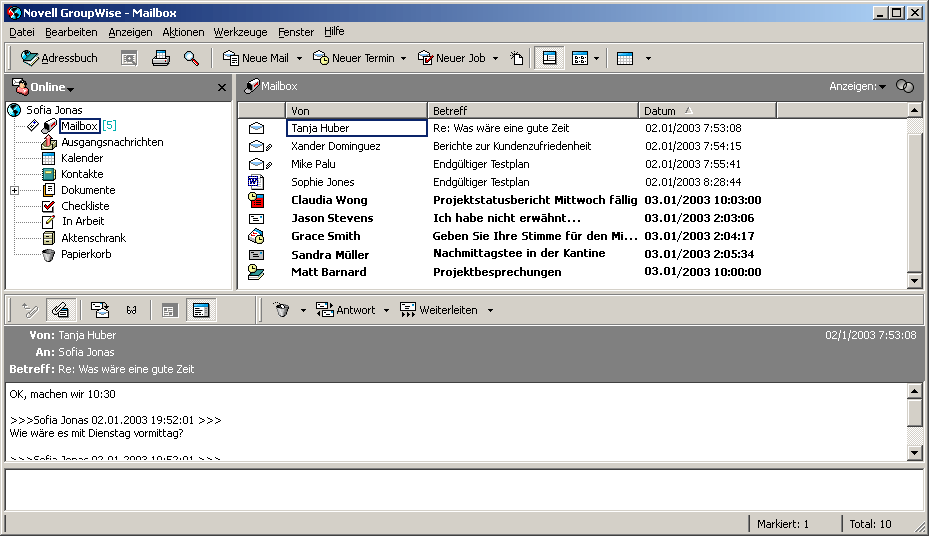The height and width of the screenshot is (536, 929).
Task: Select the Xander Dominguez message
Action: point(335,146)
